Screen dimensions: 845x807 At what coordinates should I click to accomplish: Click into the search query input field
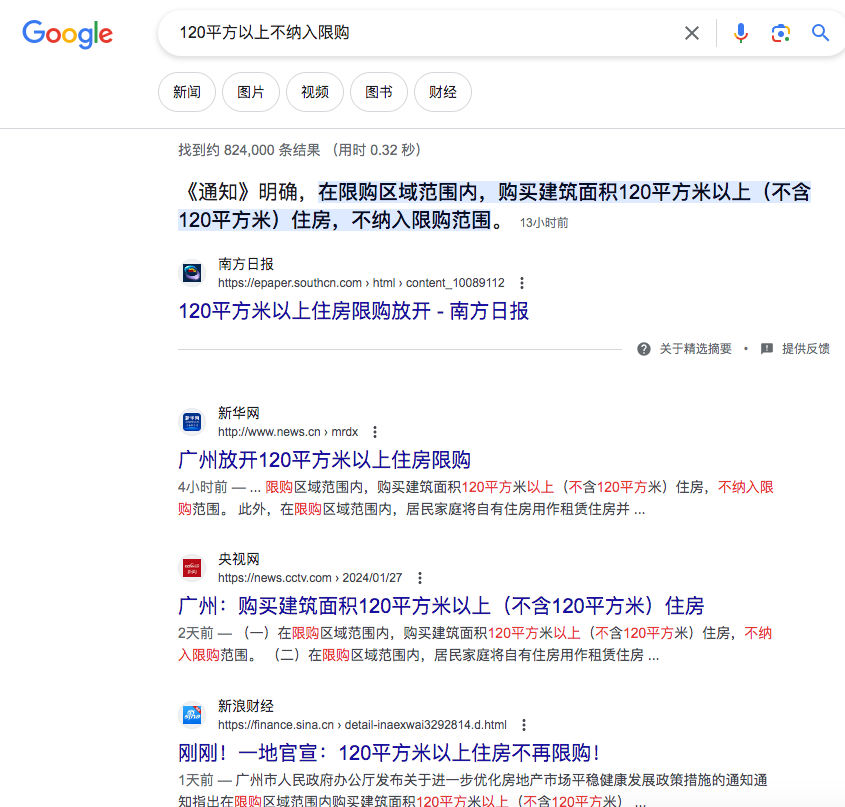click(420, 33)
